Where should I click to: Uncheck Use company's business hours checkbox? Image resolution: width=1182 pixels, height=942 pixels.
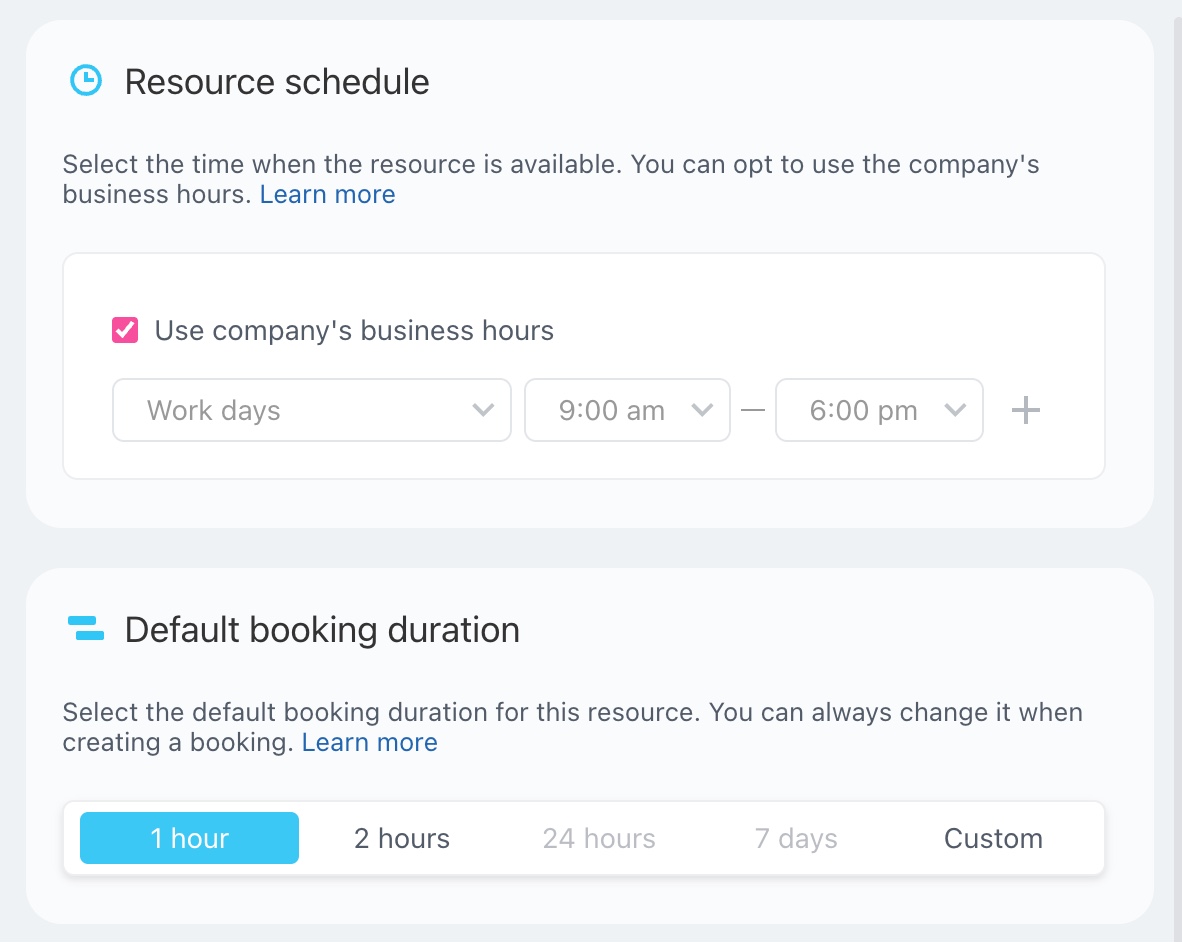coord(125,331)
